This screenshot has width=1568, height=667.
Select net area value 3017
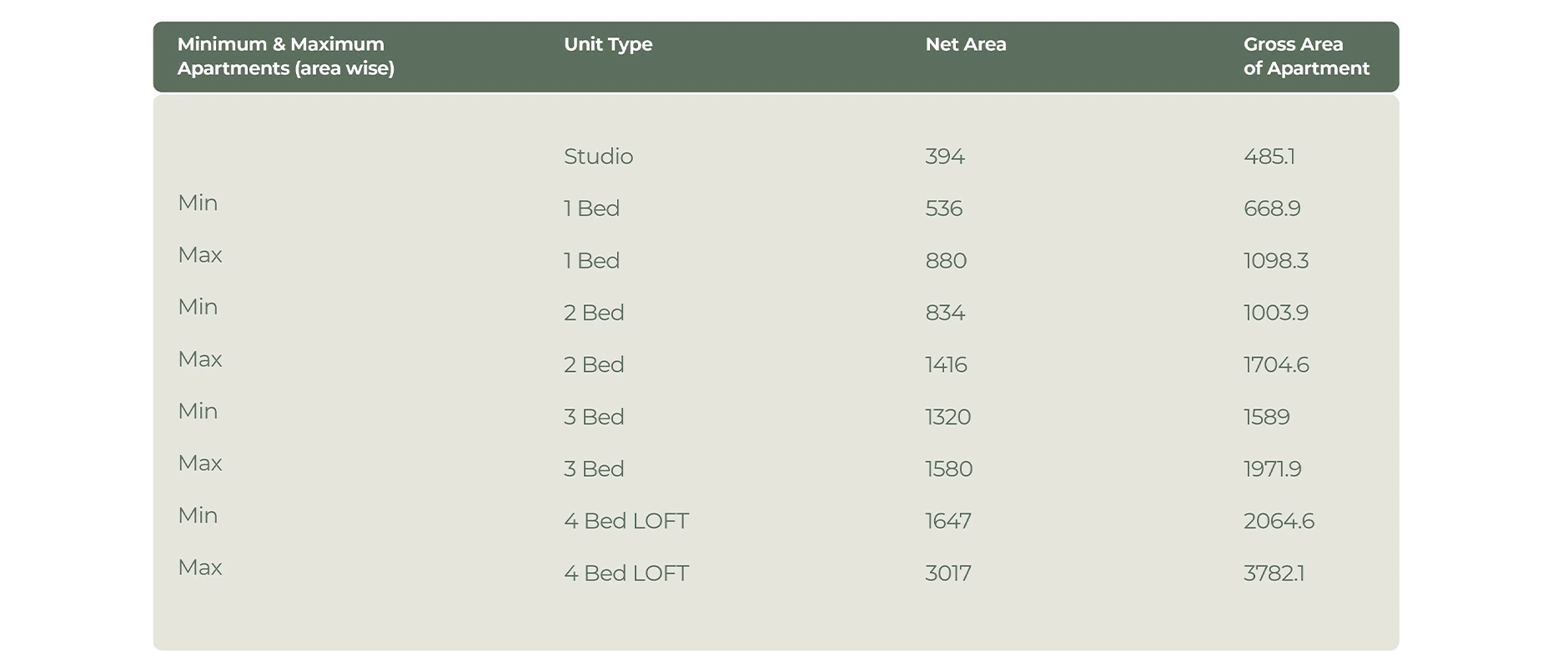pyautogui.click(x=948, y=574)
